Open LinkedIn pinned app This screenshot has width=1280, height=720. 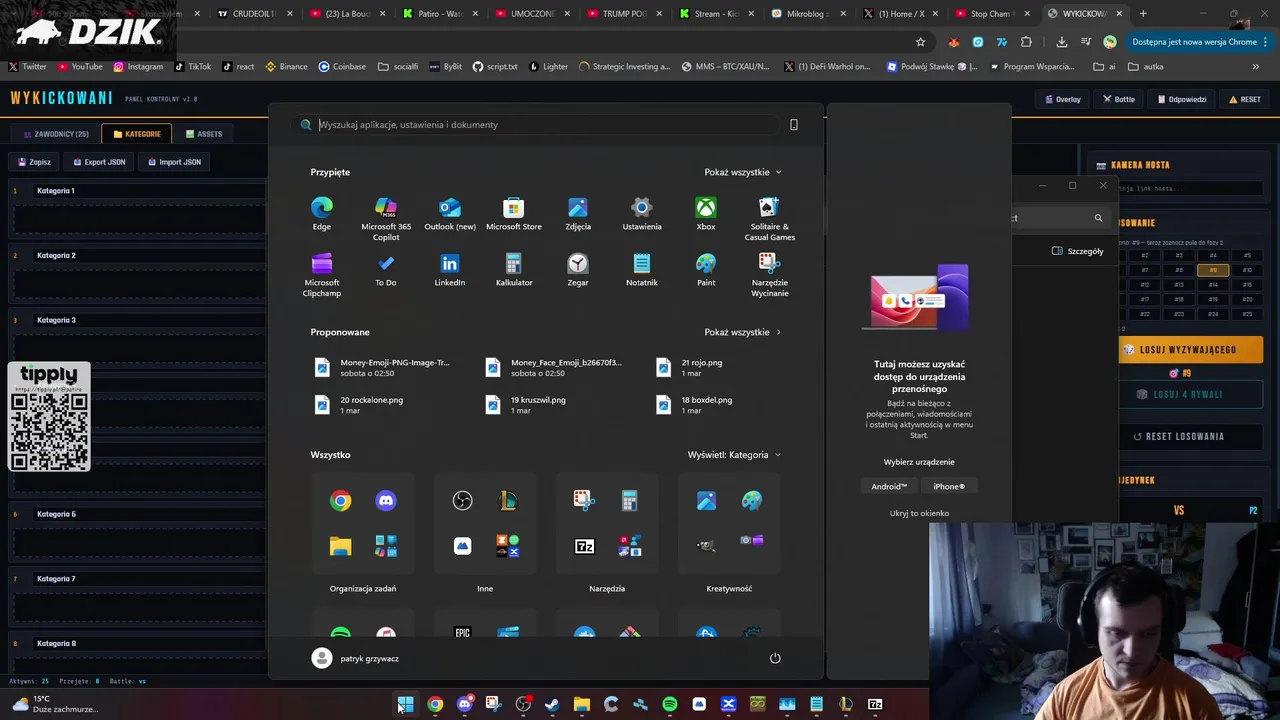click(450, 269)
